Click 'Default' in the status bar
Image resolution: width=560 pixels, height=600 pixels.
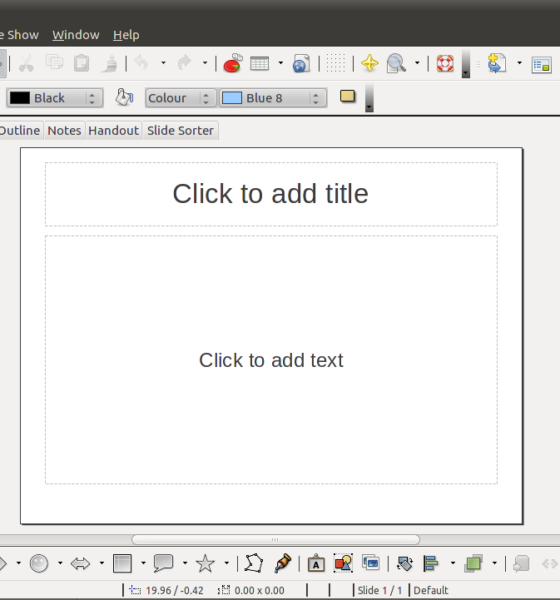click(431, 590)
